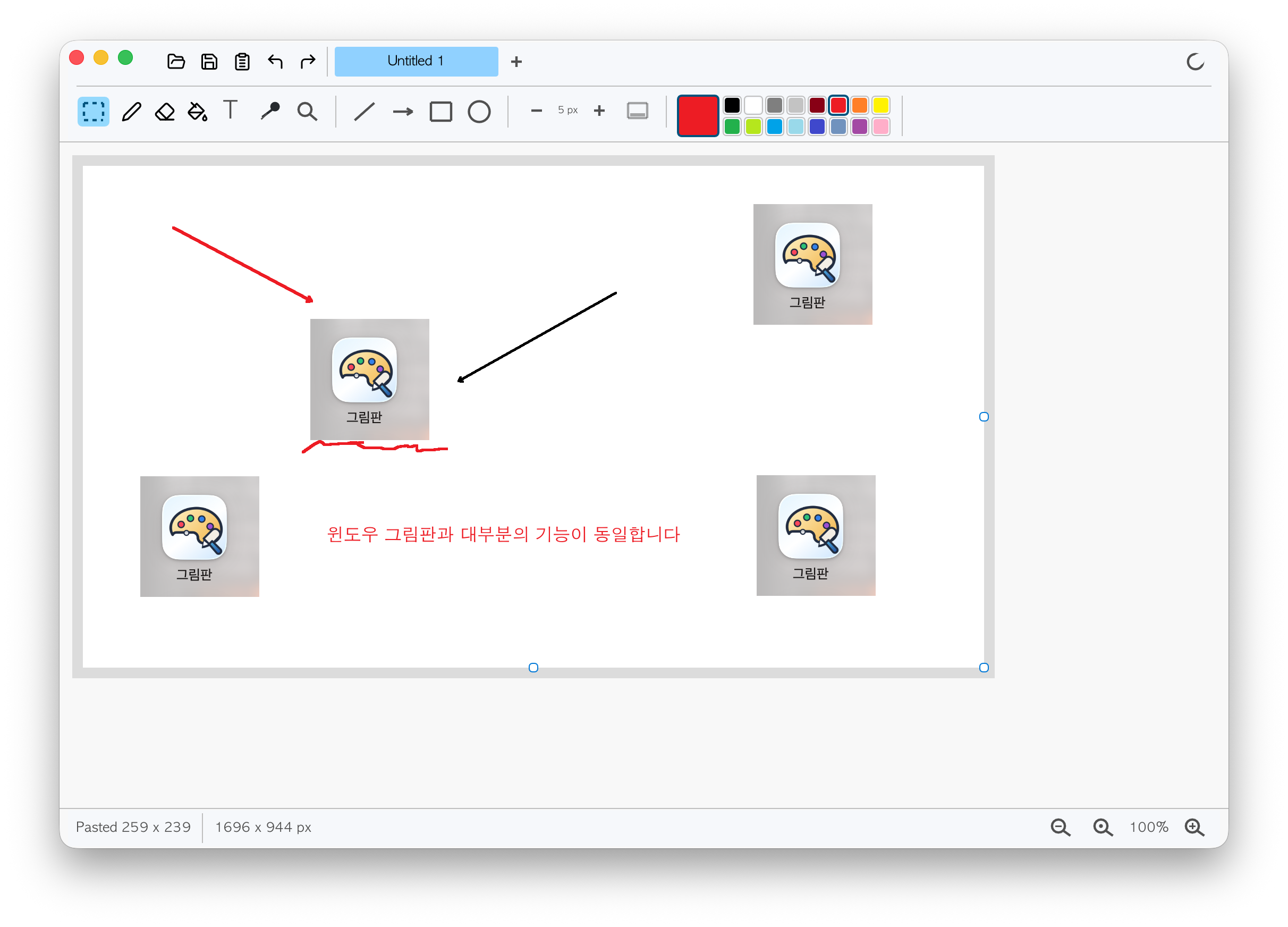The height and width of the screenshot is (927, 1288).
Task: Pick the indigo blue color swatch
Action: [x=817, y=126]
